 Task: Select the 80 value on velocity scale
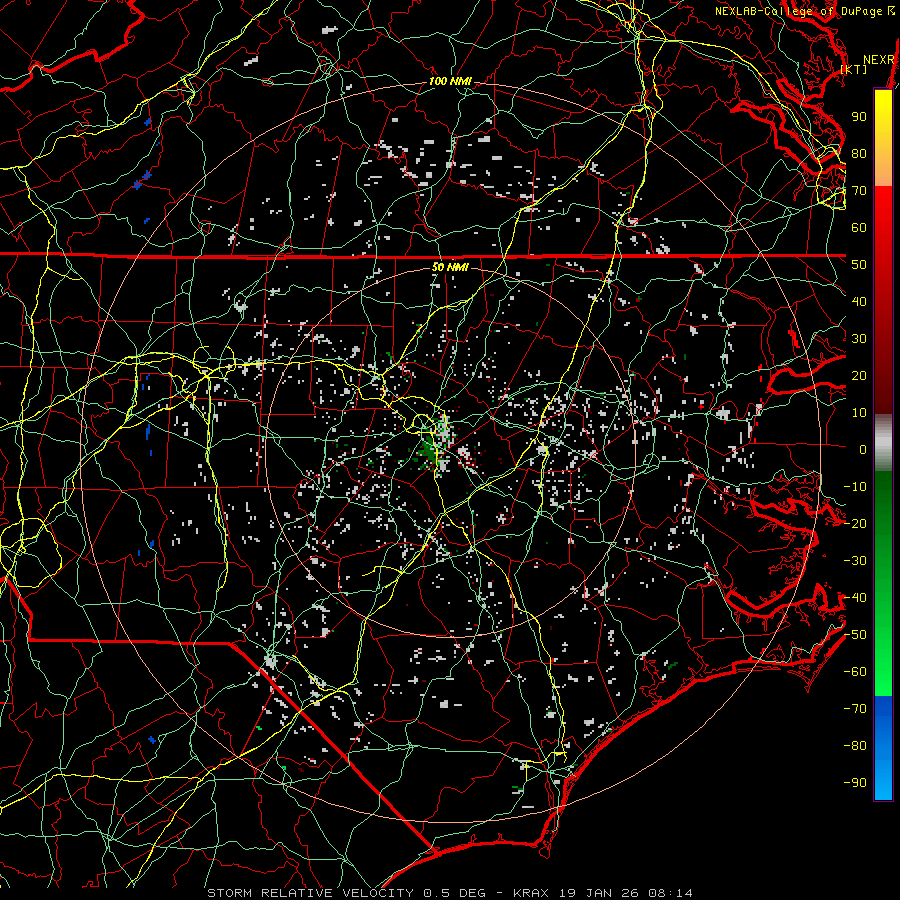859,154
